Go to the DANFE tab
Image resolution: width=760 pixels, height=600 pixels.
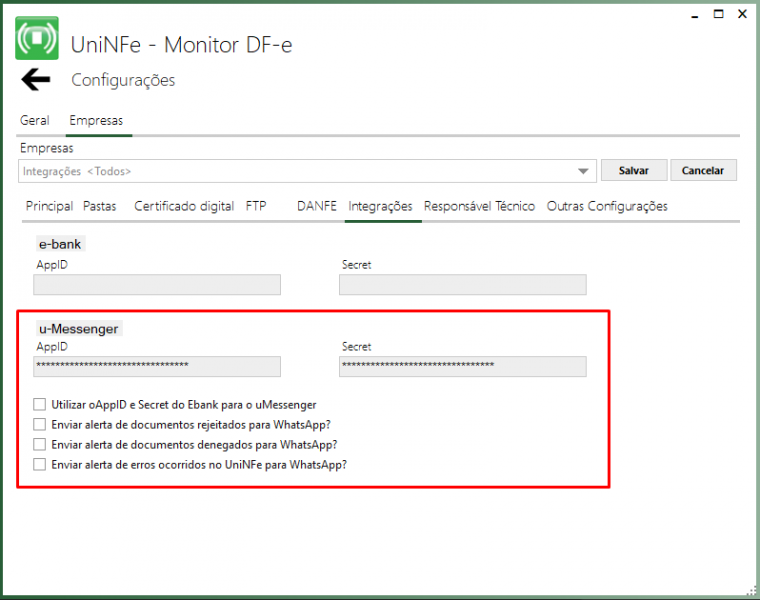[x=317, y=206]
